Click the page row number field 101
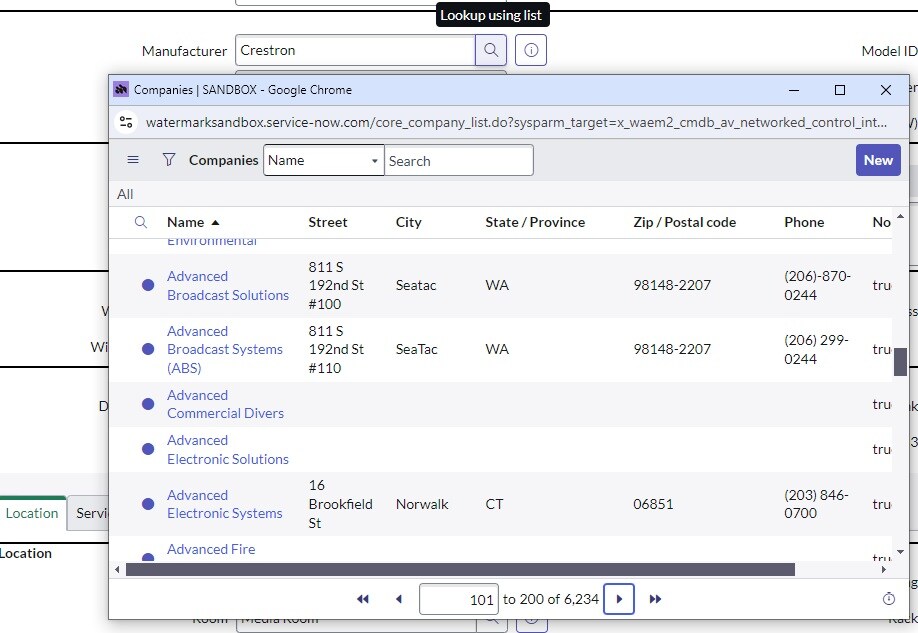Image resolution: width=918 pixels, height=633 pixels. (x=459, y=599)
